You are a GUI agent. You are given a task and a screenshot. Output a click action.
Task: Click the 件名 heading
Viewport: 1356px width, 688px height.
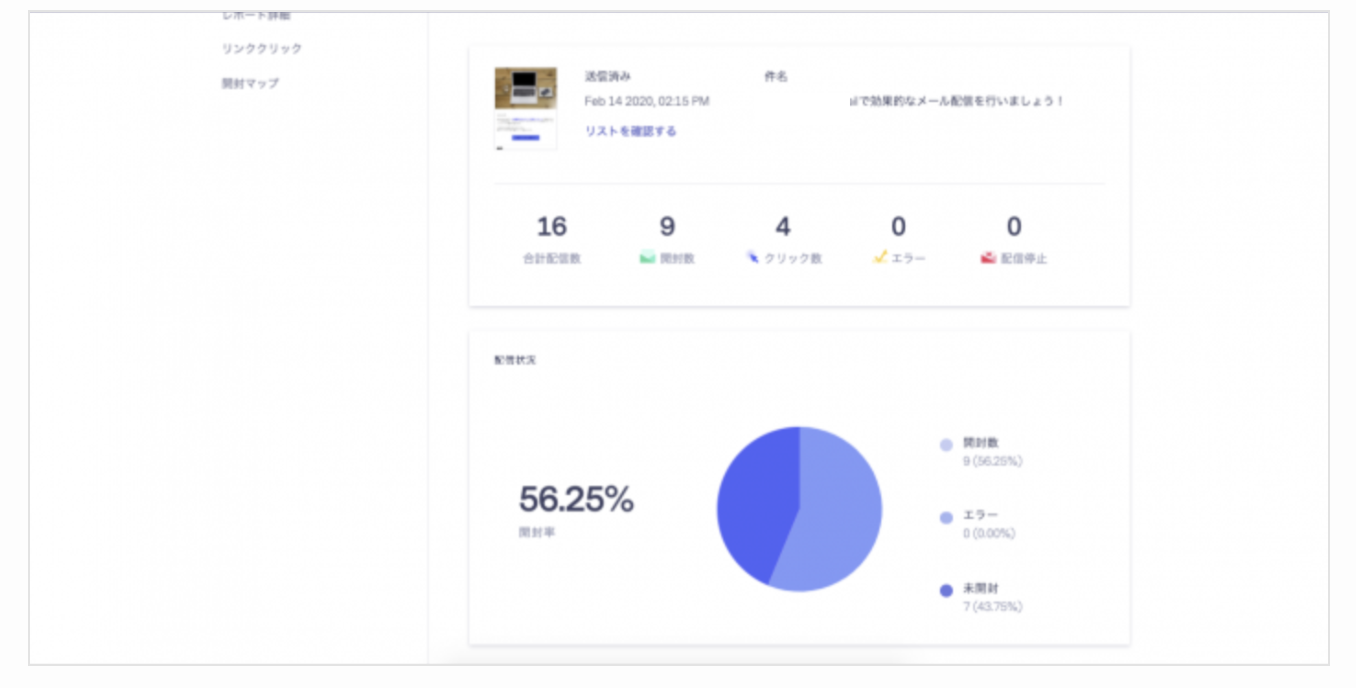click(775, 76)
